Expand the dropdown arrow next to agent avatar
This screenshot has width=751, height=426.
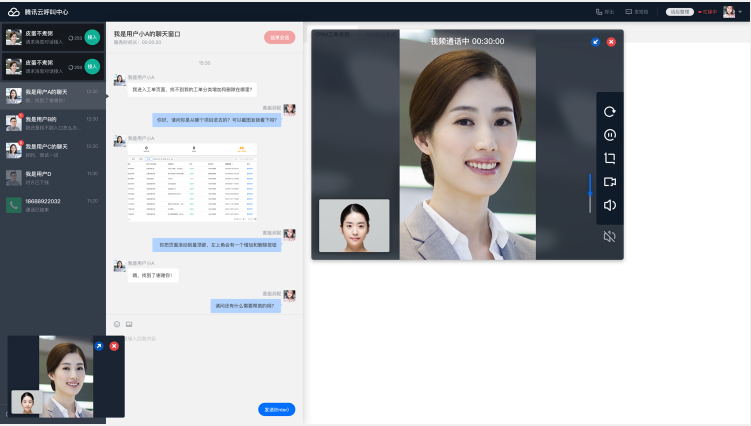[x=740, y=12]
